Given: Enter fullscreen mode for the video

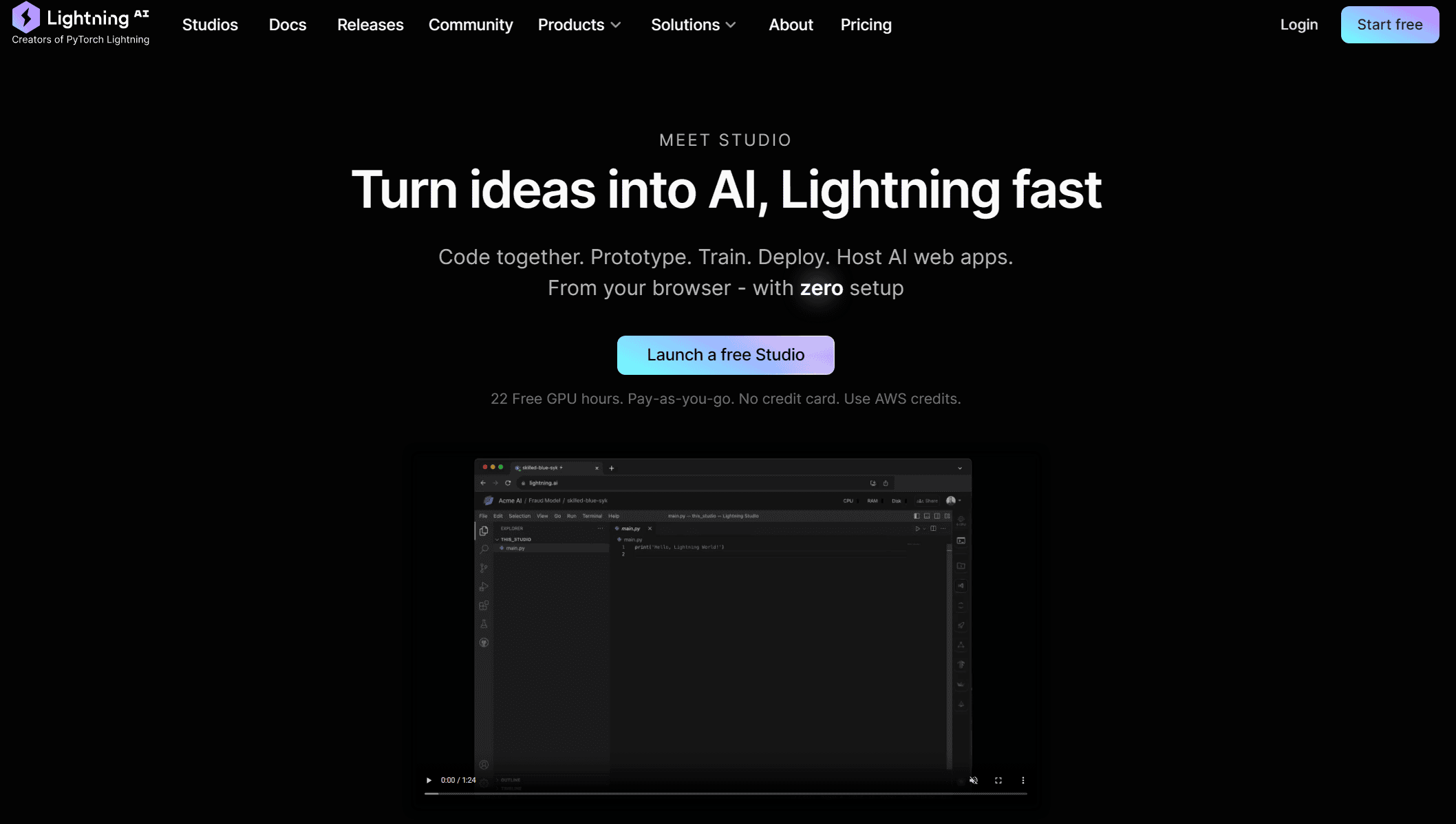Looking at the screenshot, I should (998, 780).
